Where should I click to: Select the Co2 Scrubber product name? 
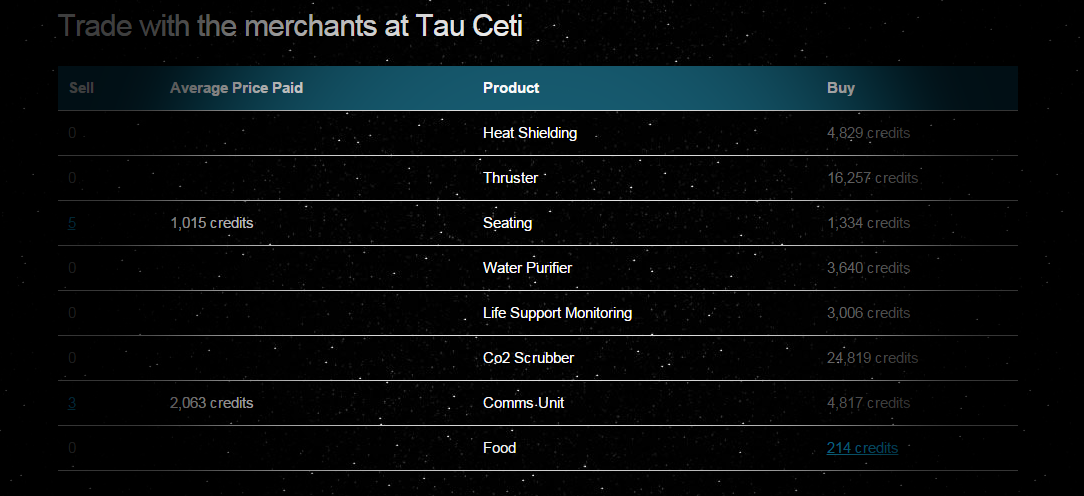pos(528,358)
